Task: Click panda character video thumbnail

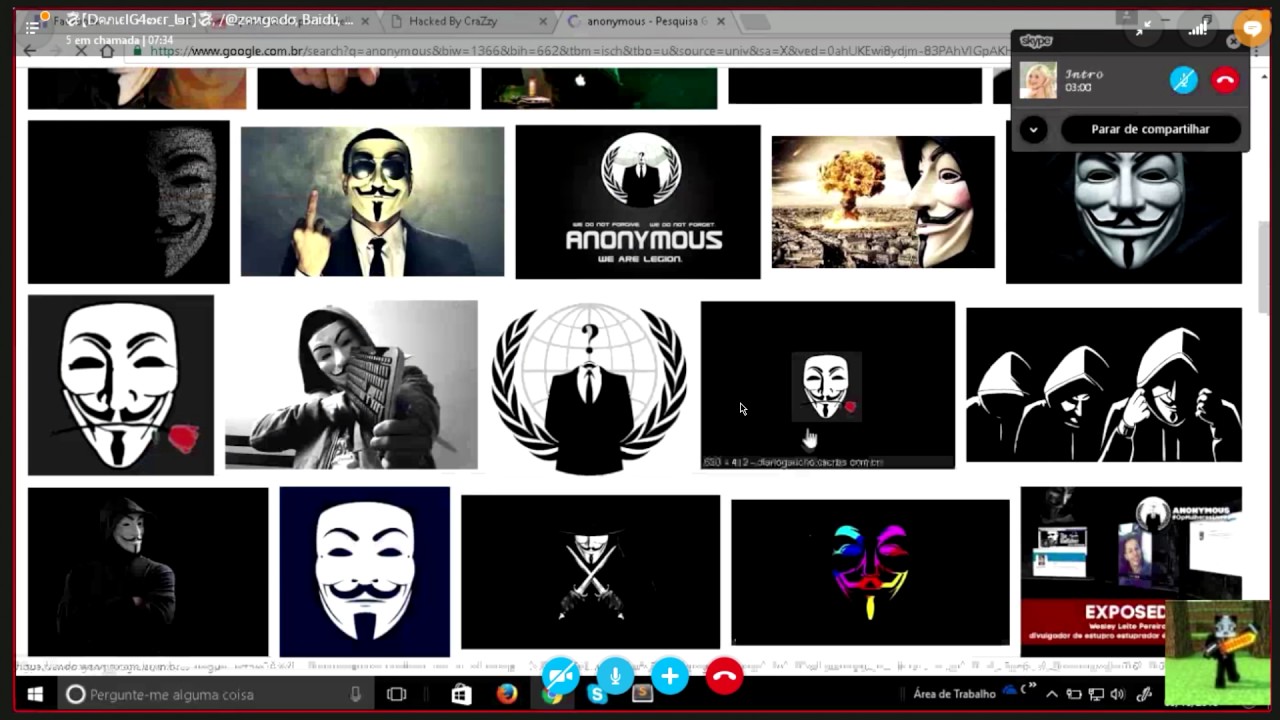Action: tap(1218, 653)
